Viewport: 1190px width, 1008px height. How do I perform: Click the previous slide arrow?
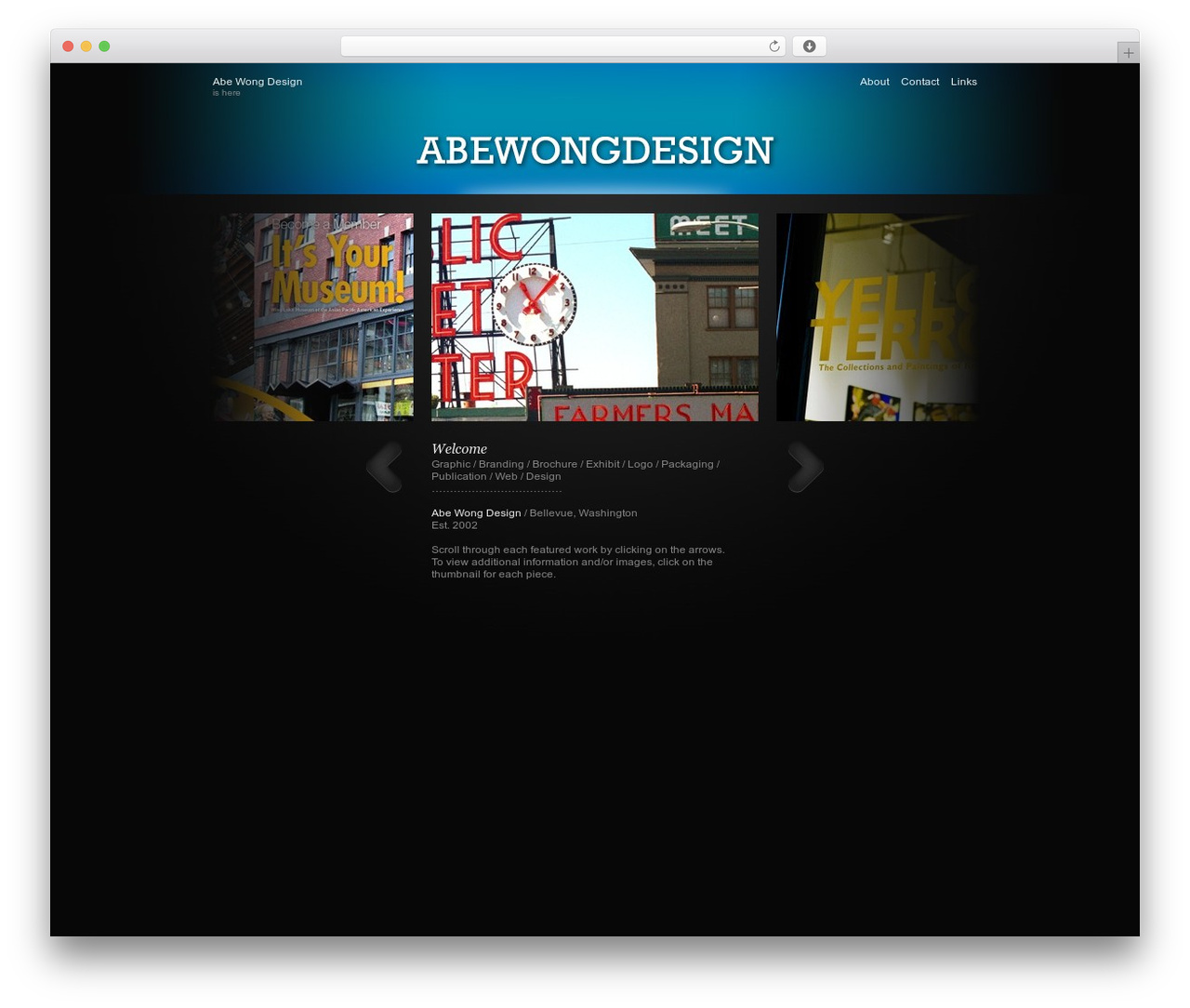coord(384,467)
